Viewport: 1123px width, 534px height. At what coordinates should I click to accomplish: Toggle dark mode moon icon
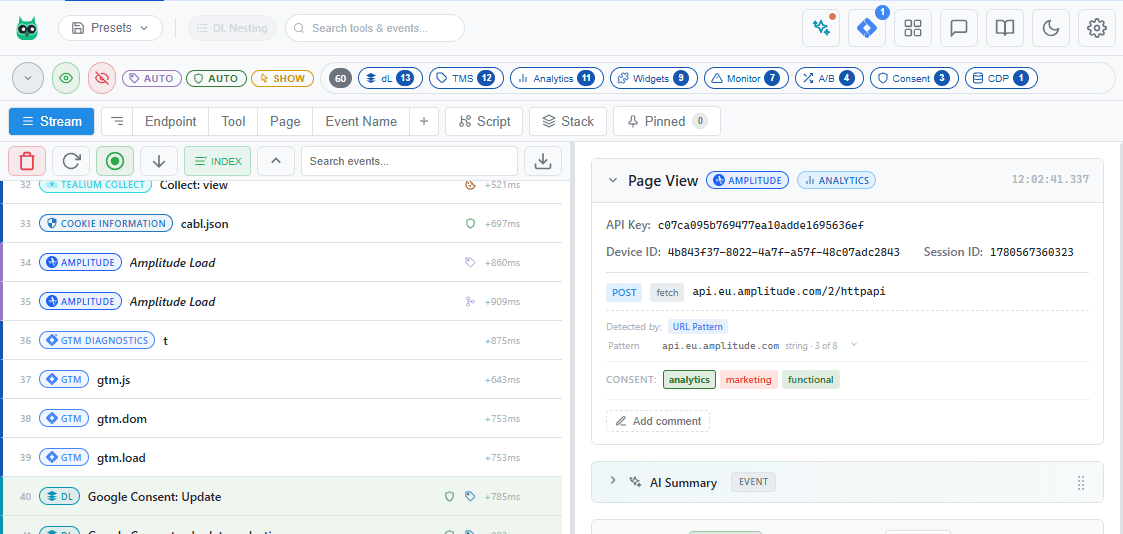coord(1051,28)
